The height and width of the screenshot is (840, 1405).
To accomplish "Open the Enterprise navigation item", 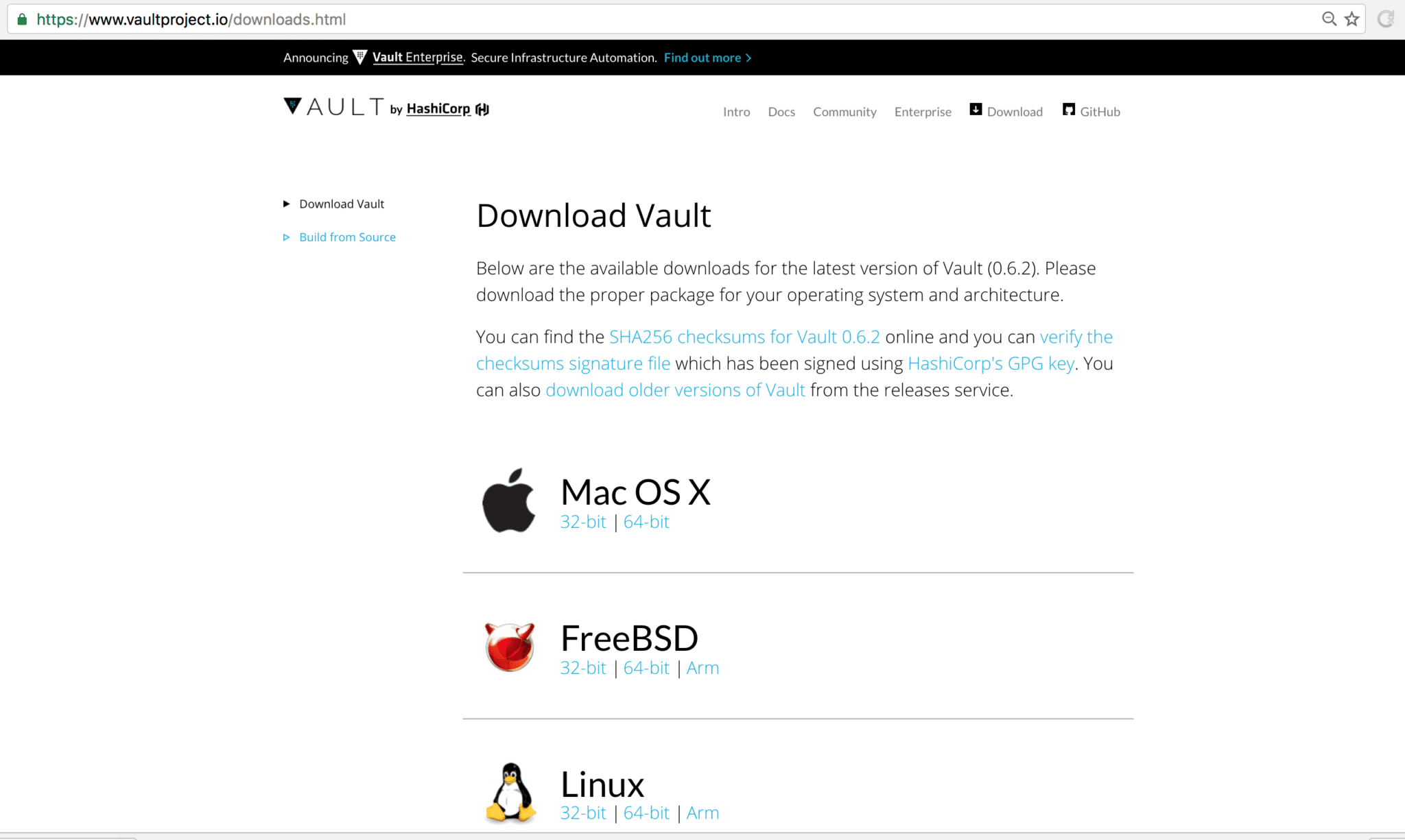I will 922,112.
